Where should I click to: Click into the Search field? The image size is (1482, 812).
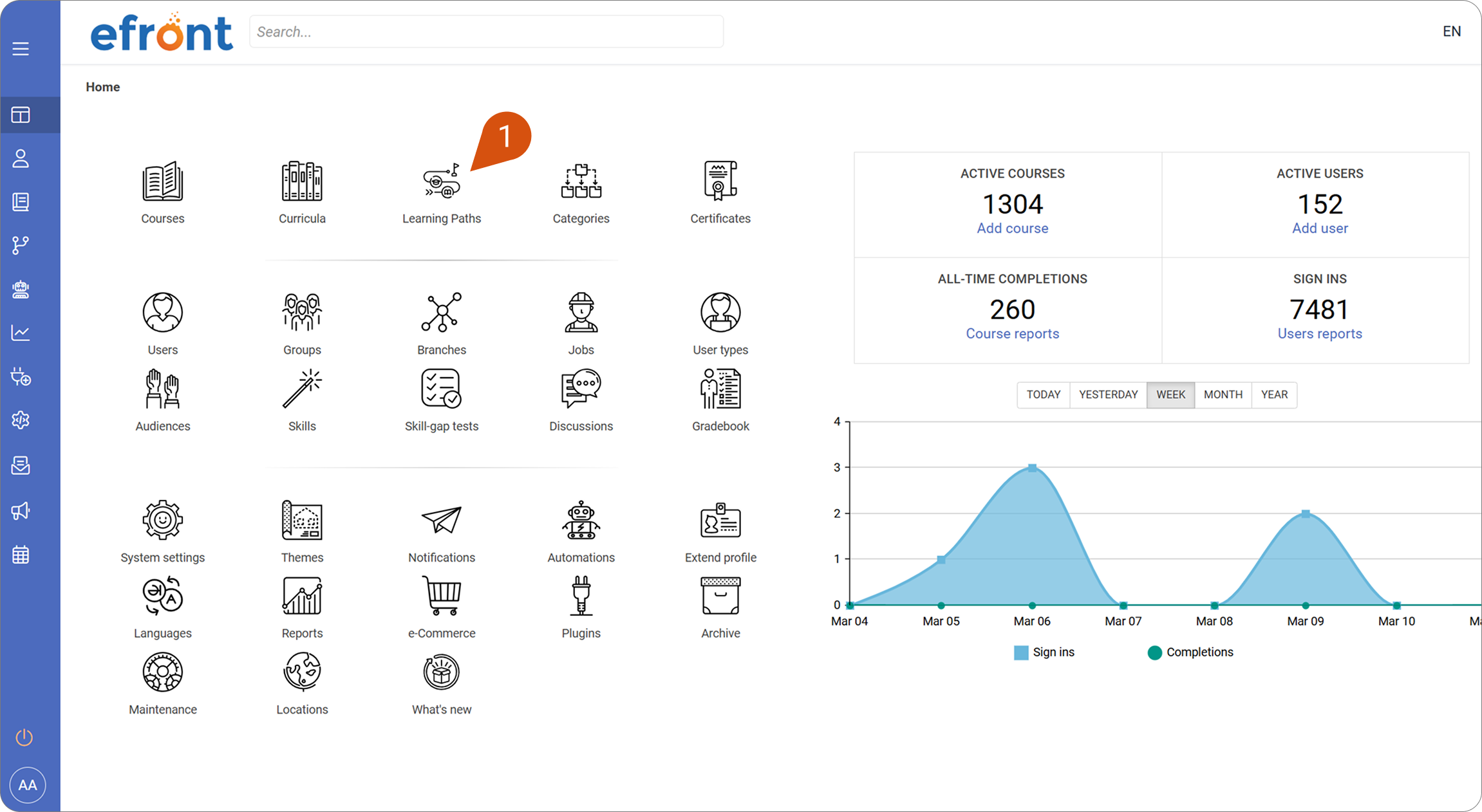(x=486, y=32)
